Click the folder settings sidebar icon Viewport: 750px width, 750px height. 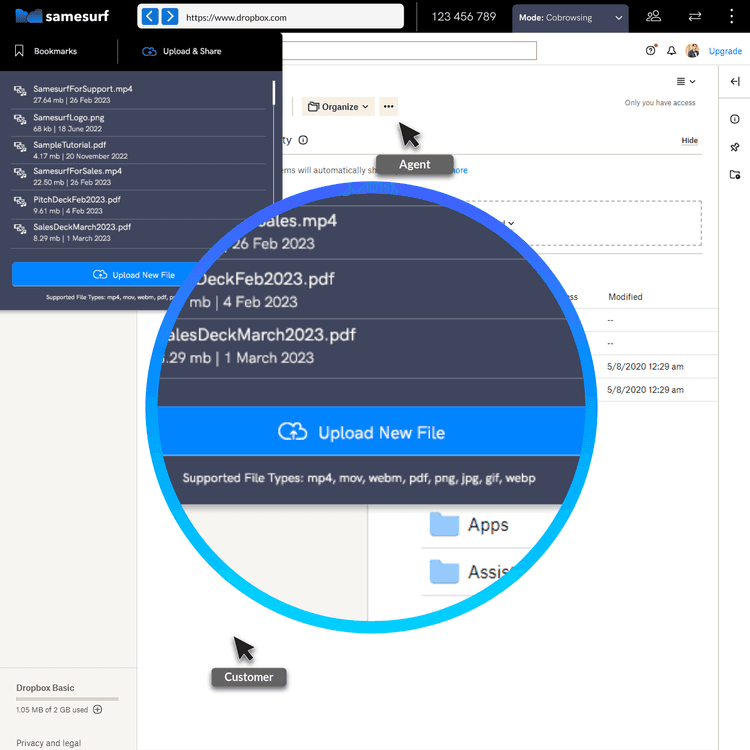[735, 175]
